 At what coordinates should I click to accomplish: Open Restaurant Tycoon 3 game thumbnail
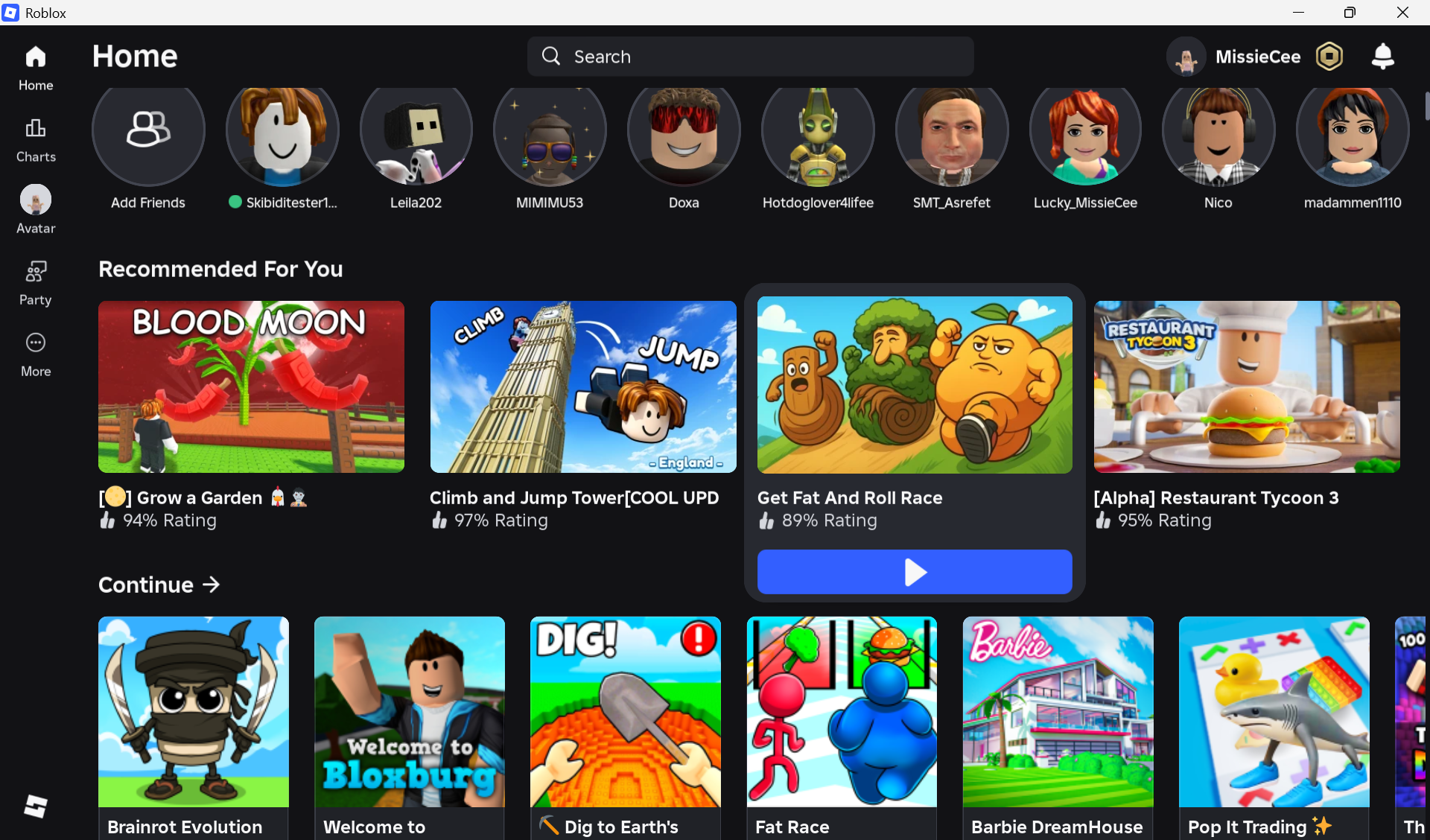point(1247,386)
